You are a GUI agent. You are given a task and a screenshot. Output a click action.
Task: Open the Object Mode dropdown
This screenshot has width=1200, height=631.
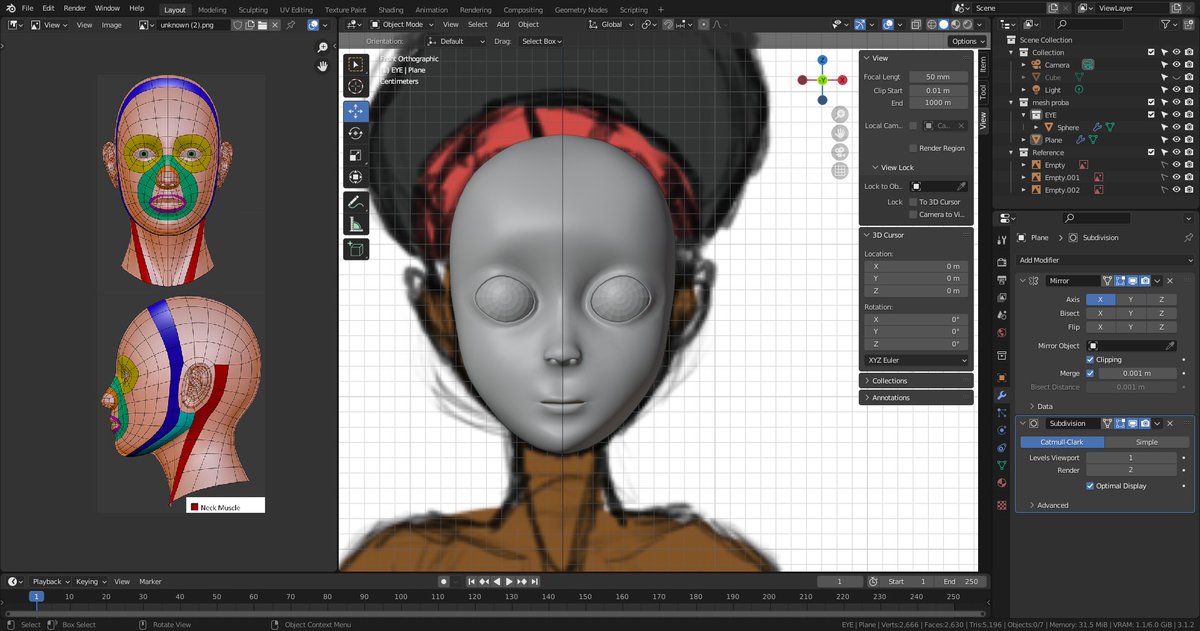(402, 24)
